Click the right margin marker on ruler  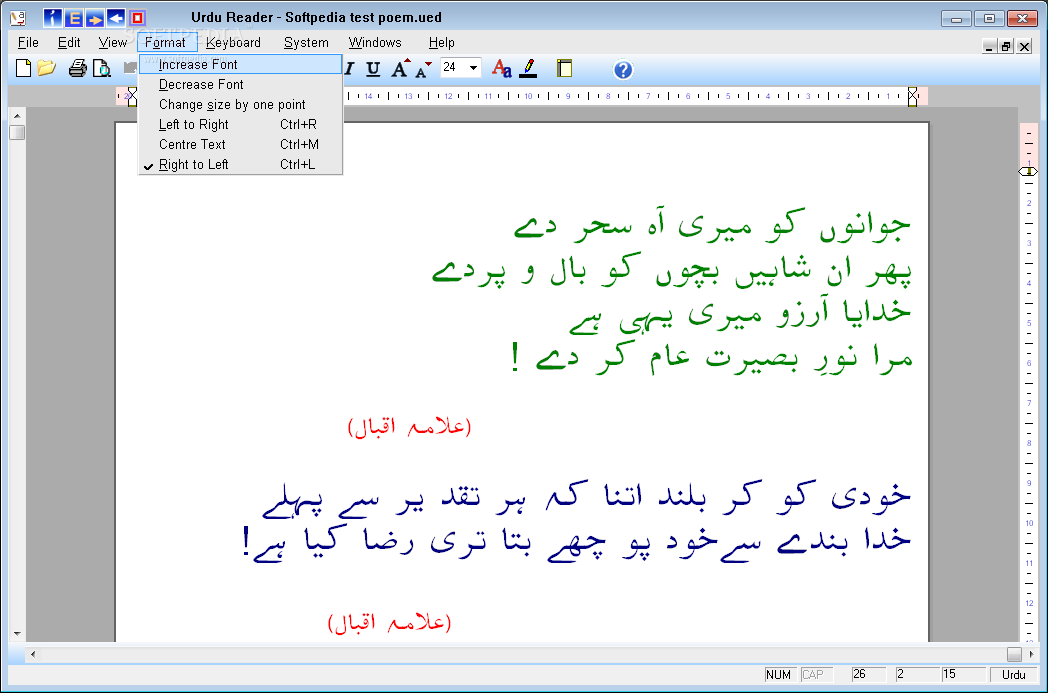click(x=912, y=97)
